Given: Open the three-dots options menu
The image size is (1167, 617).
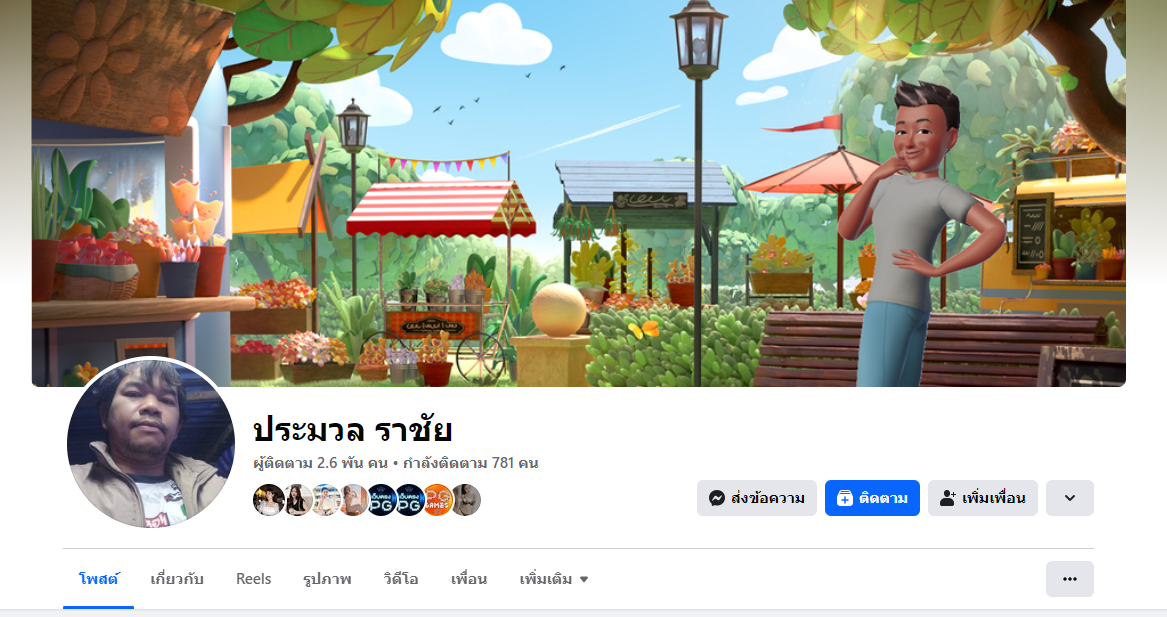Looking at the screenshot, I should 1070,579.
